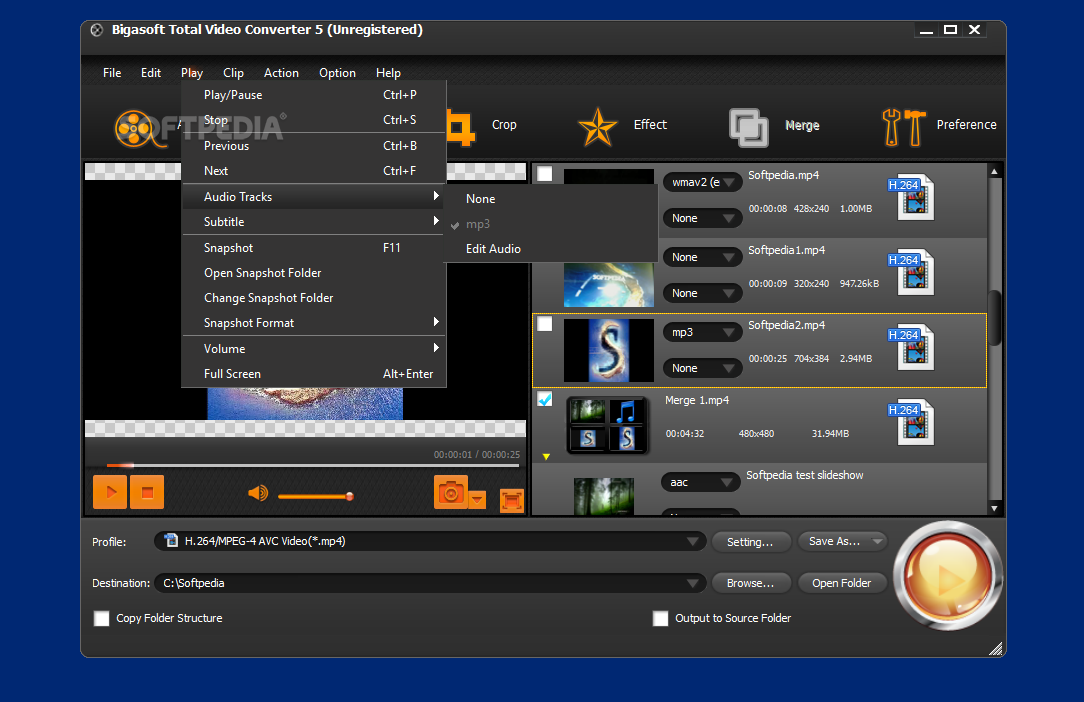Seek on the preview progress bar
The image size is (1084, 702).
312,466
